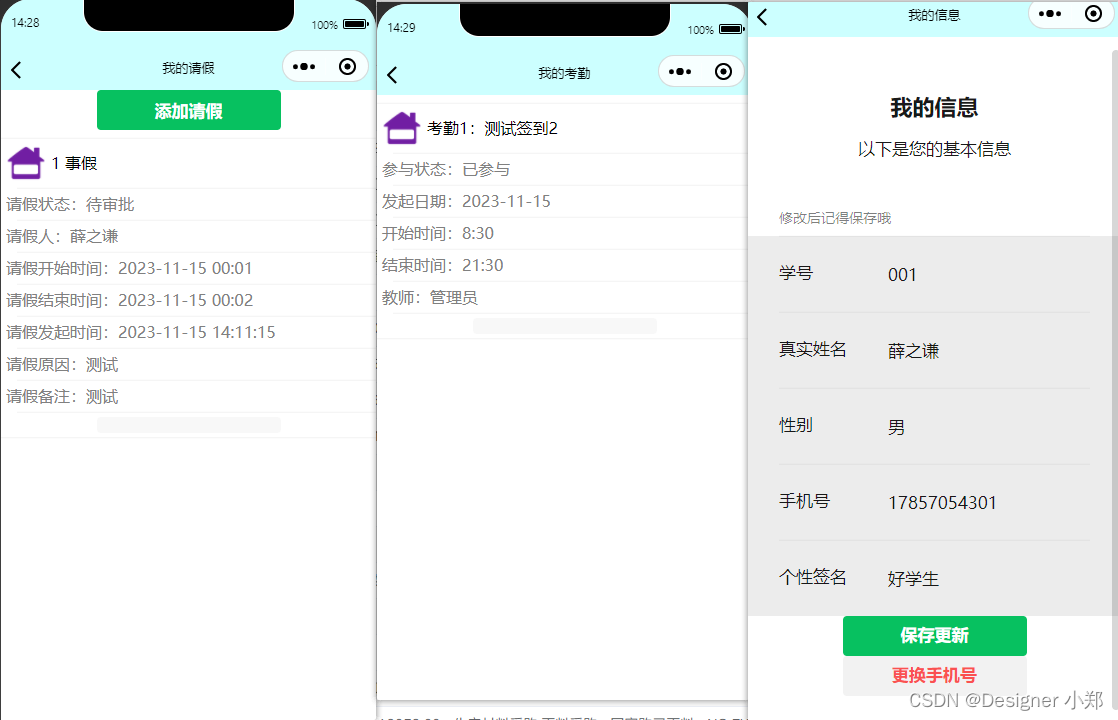Viewport: 1118px width, 720px height.
Task: Click the 我的信息 bold heading
Action: click(934, 108)
